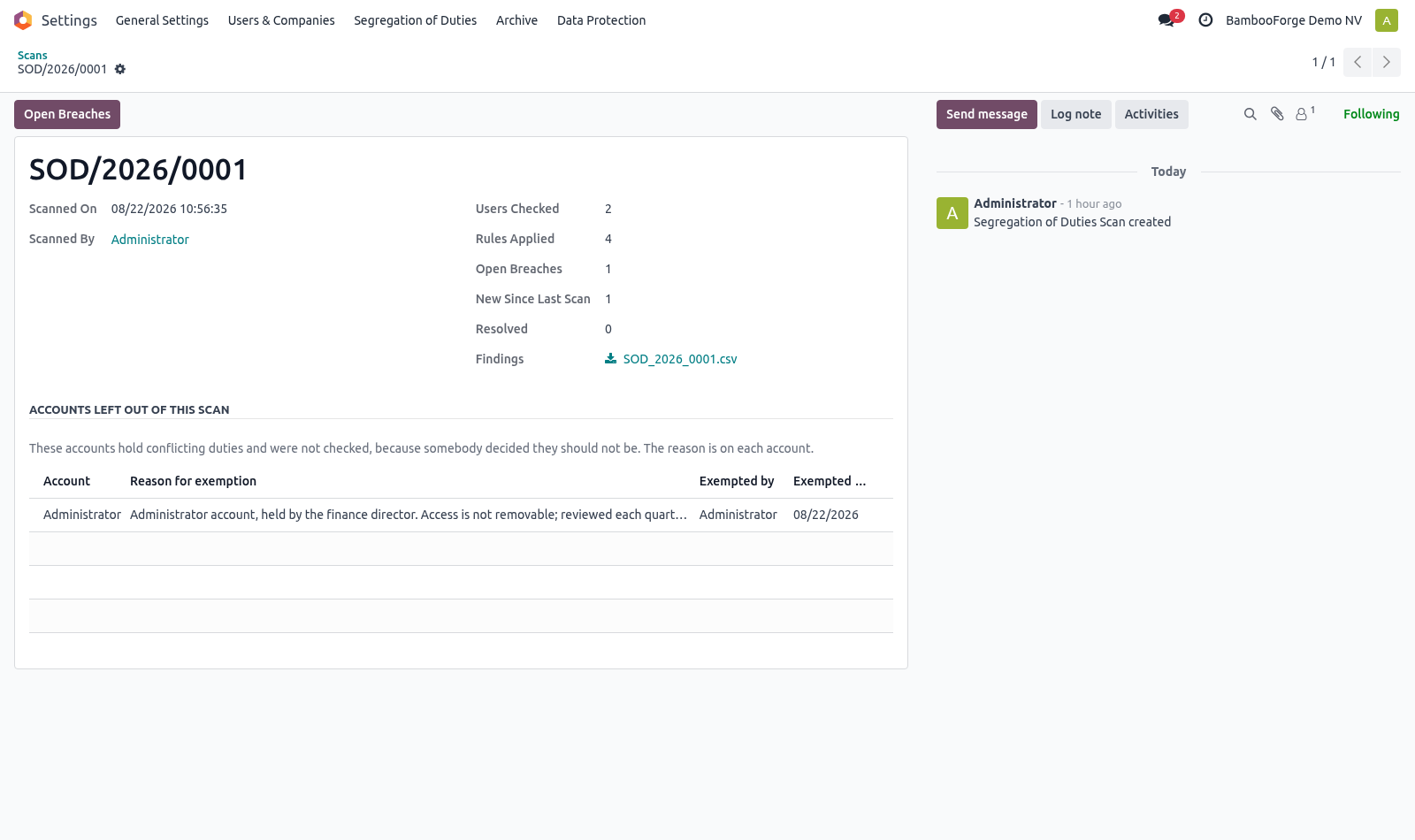Screen dimensions: 1415x840
Task: Click the Administrator avatar in chatter
Action: pyautogui.click(x=952, y=213)
